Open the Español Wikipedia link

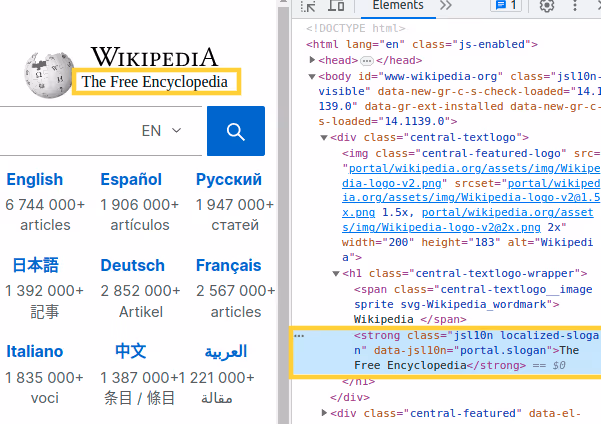click(x=131, y=179)
